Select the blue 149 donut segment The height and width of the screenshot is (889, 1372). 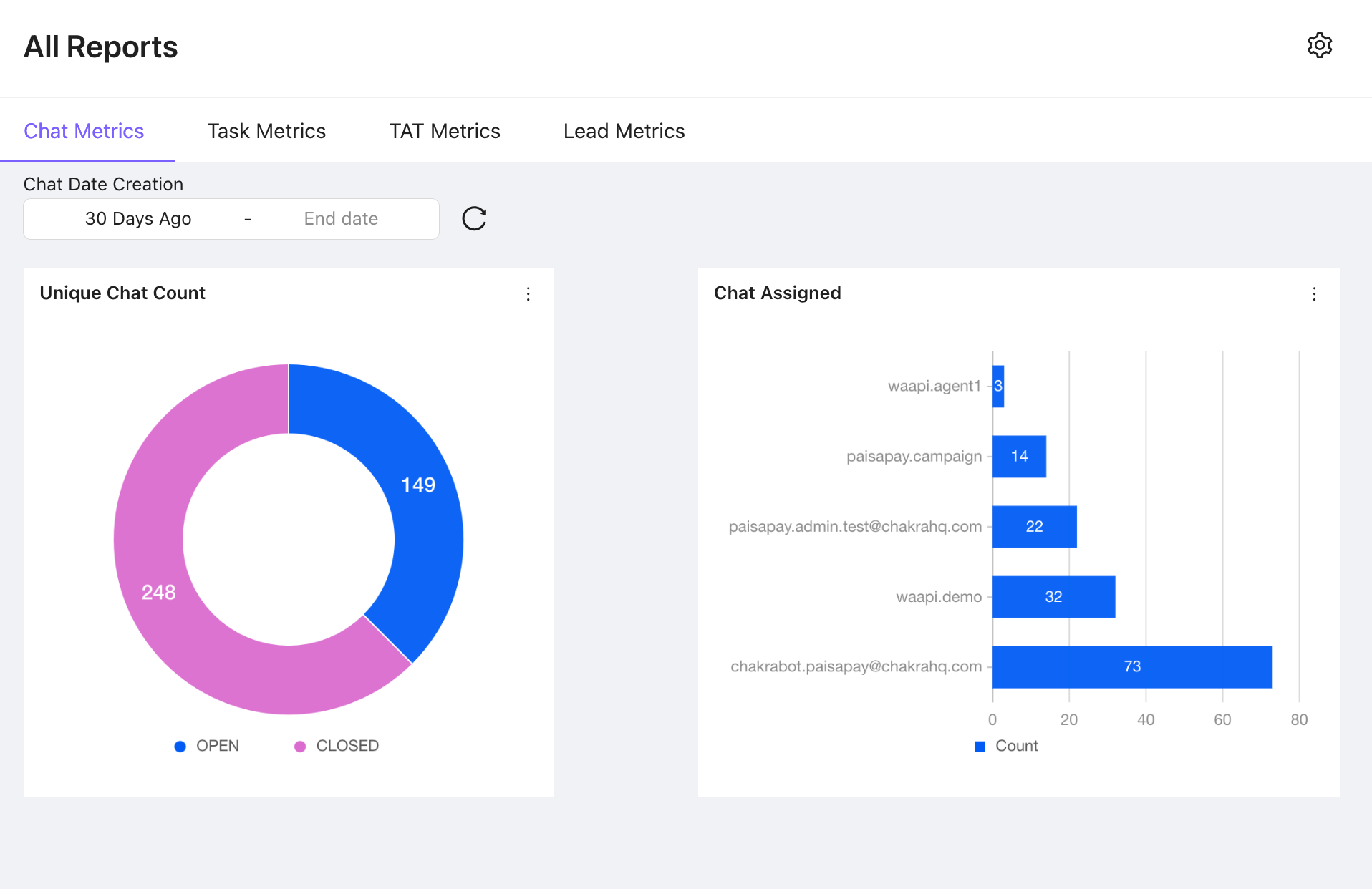(x=418, y=485)
